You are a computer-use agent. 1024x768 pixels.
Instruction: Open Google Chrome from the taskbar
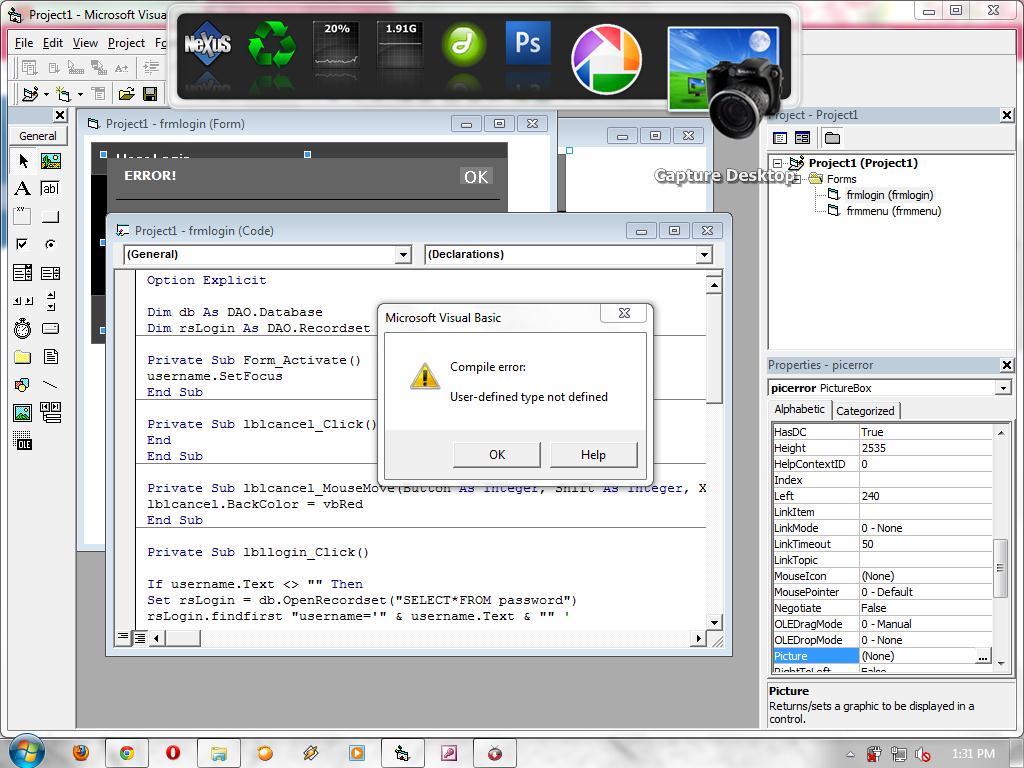click(127, 753)
